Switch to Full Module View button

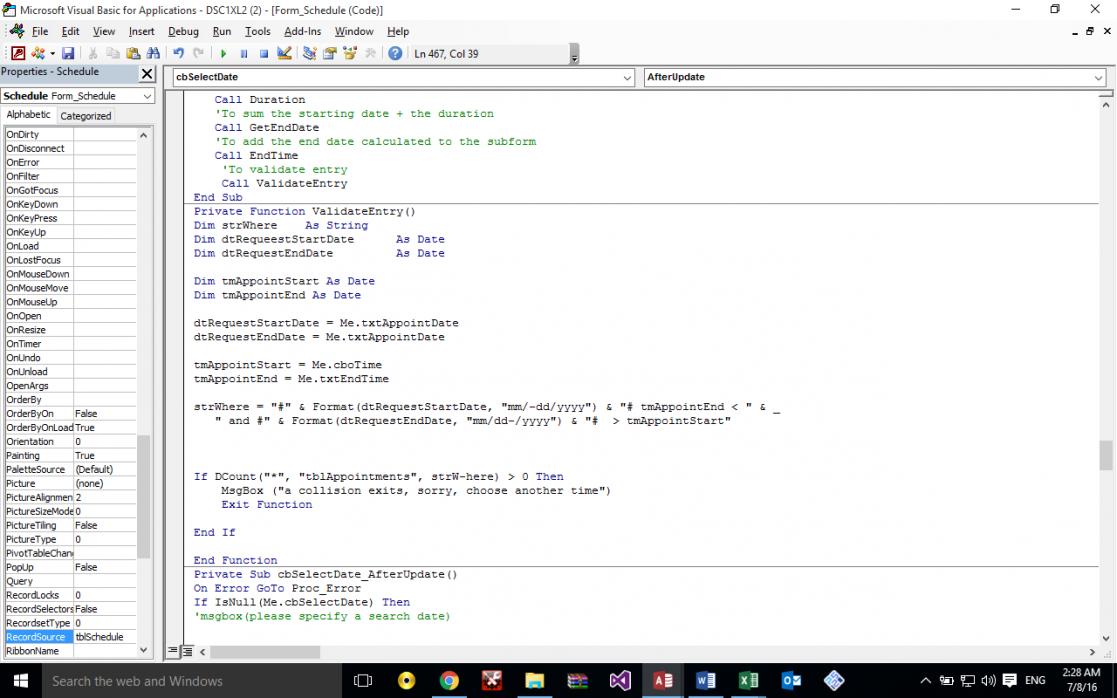185,652
